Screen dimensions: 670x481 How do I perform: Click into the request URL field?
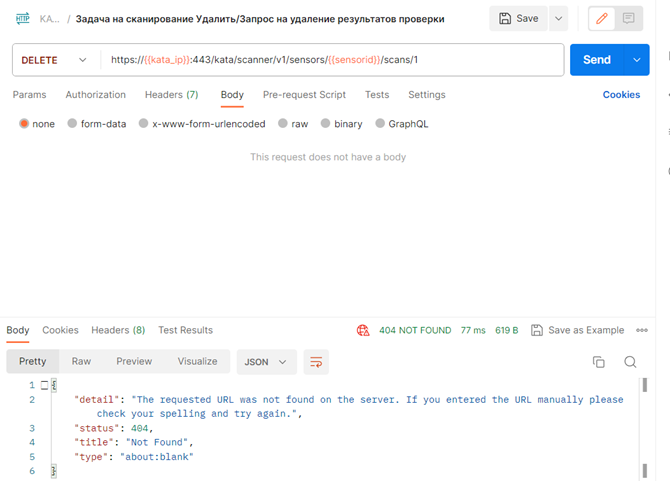[330, 60]
